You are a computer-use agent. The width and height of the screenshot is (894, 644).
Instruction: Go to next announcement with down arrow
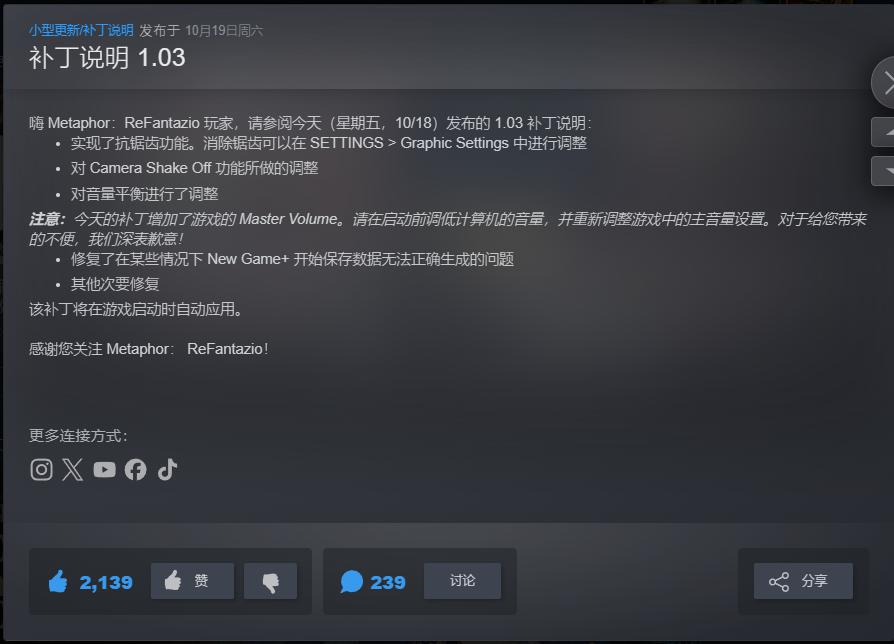coord(883,170)
